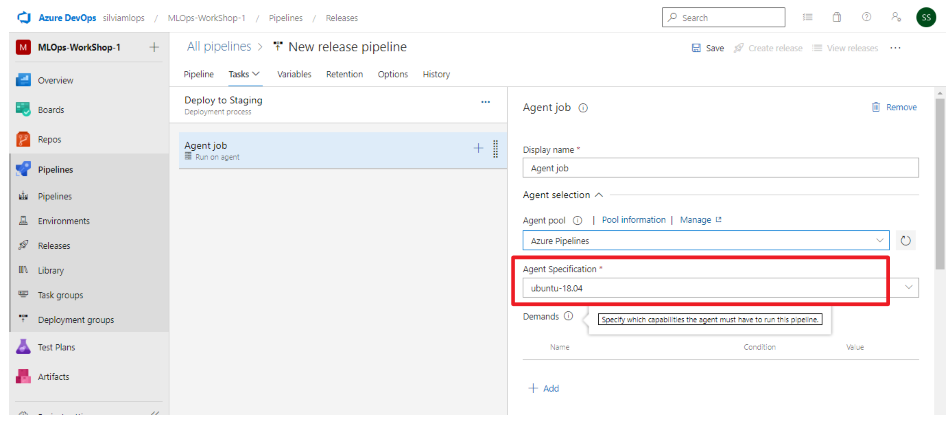
Task: Open the Pipelines sub-item under Pipelines
Action: pyautogui.click(x=55, y=197)
